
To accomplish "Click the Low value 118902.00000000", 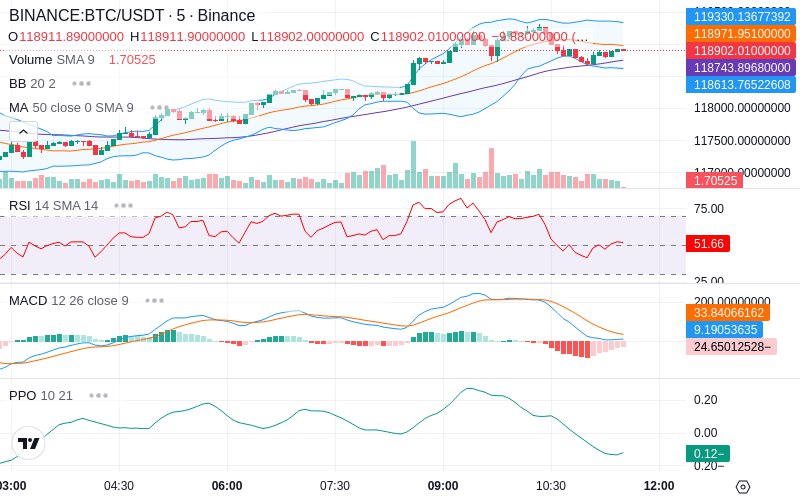I will point(312,37).
